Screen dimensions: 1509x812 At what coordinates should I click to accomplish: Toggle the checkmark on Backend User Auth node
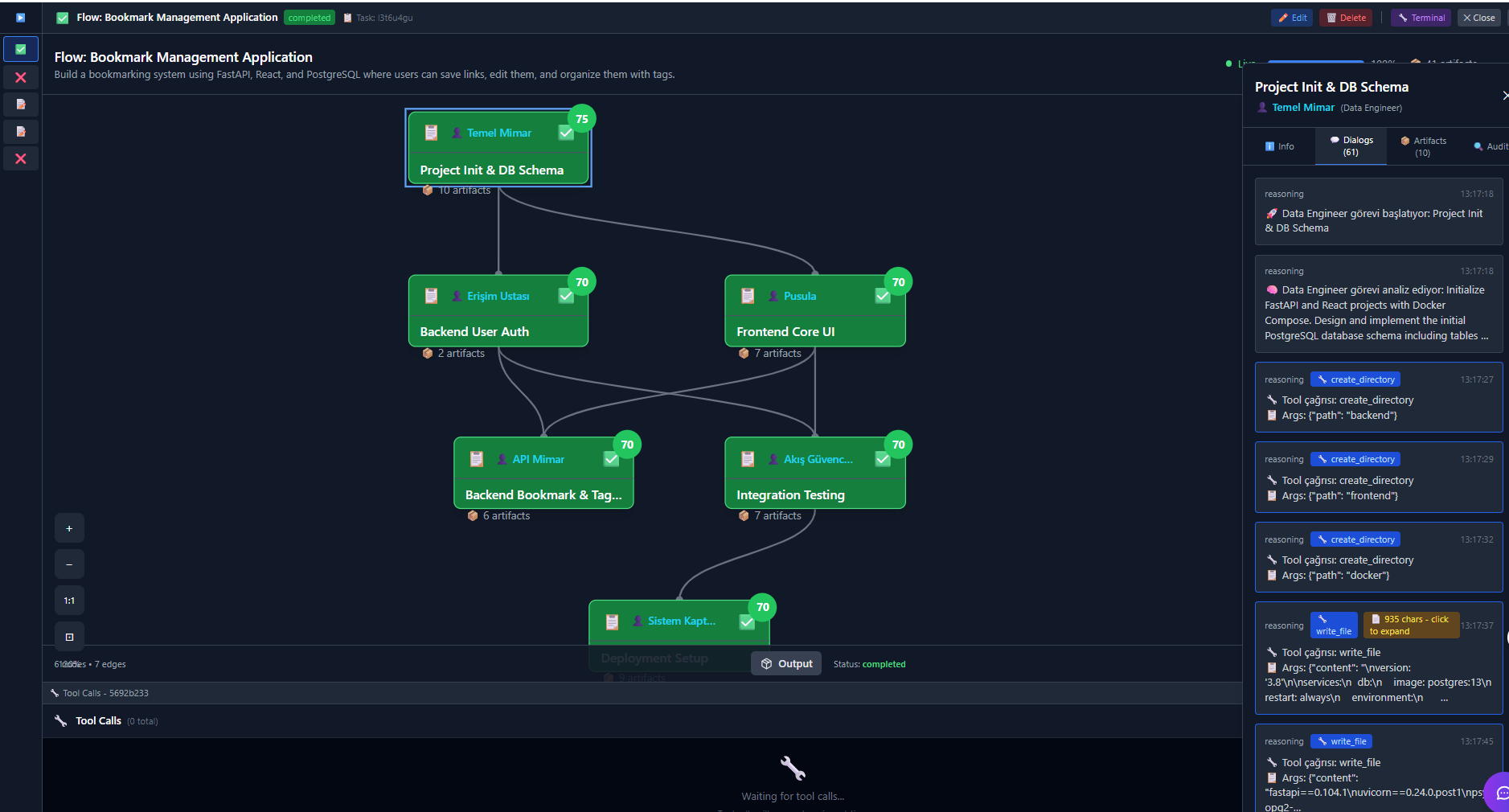coord(567,296)
